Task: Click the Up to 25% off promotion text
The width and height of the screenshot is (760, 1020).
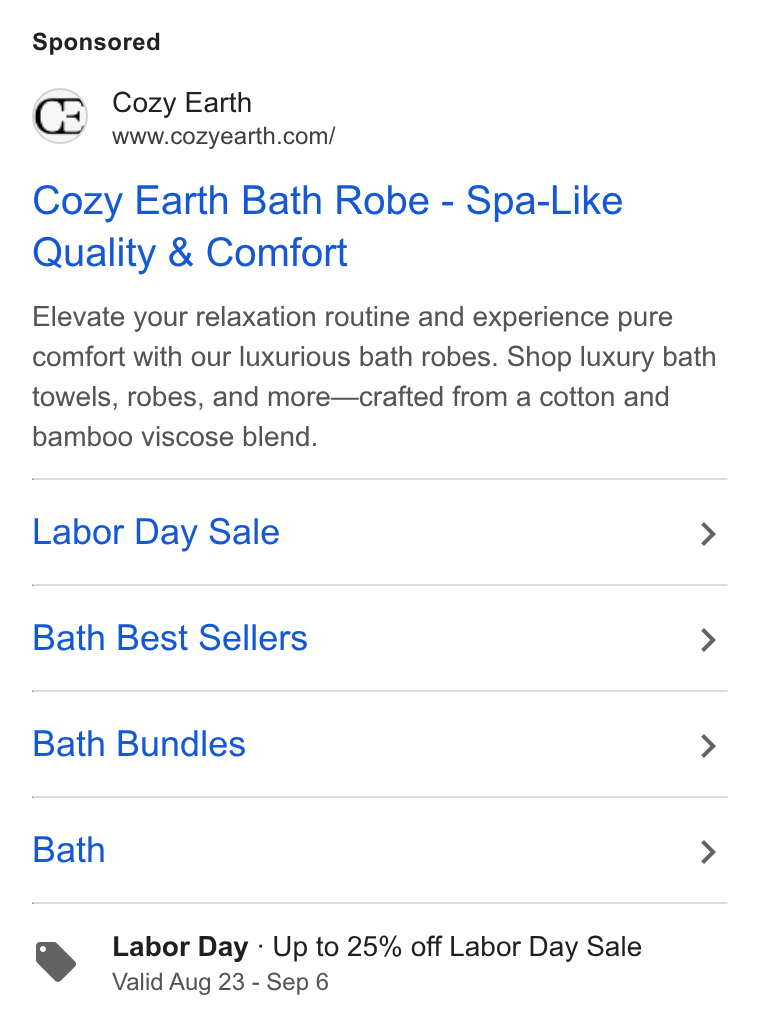Action: pos(457,947)
